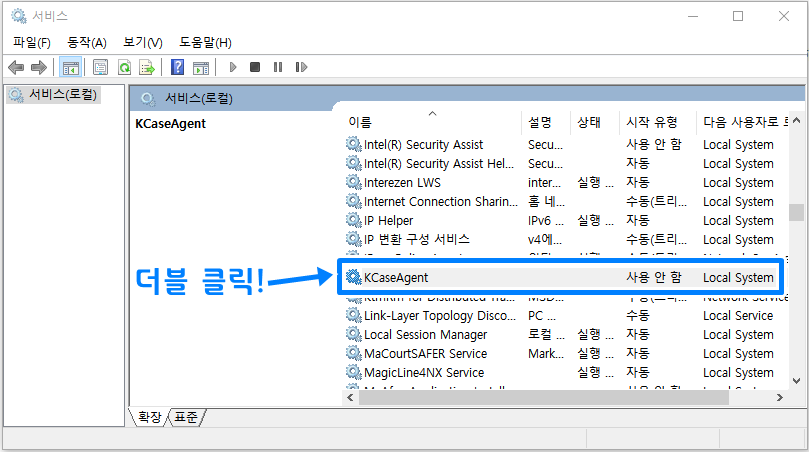Image resolution: width=809 pixels, height=452 pixels.
Task: Select the Intel(R) Security Assist service
Action: [x=424, y=144]
